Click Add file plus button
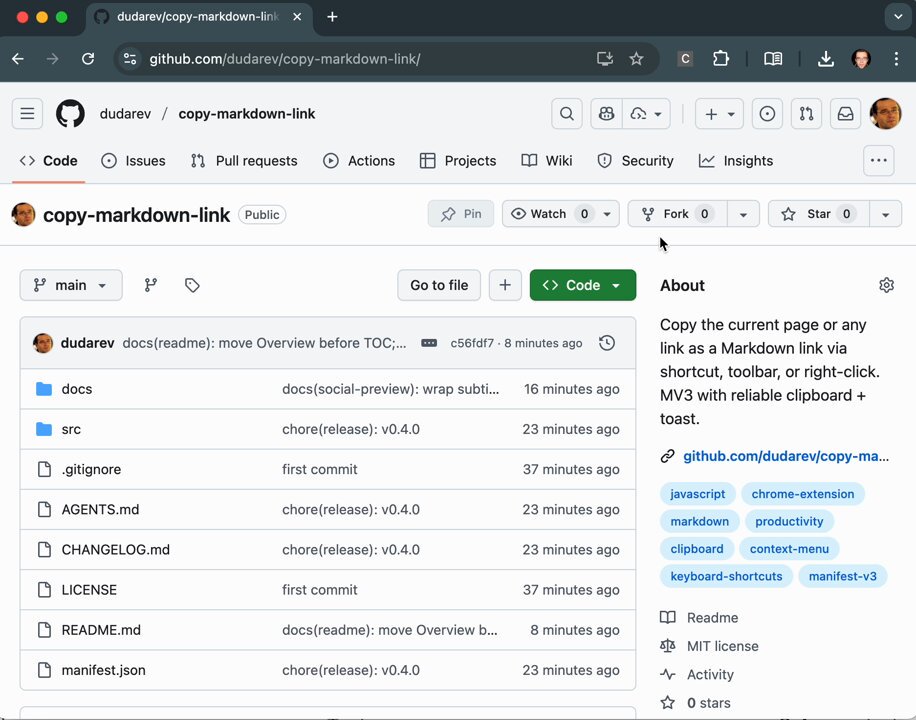The width and height of the screenshot is (916, 720). pos(505,285)
